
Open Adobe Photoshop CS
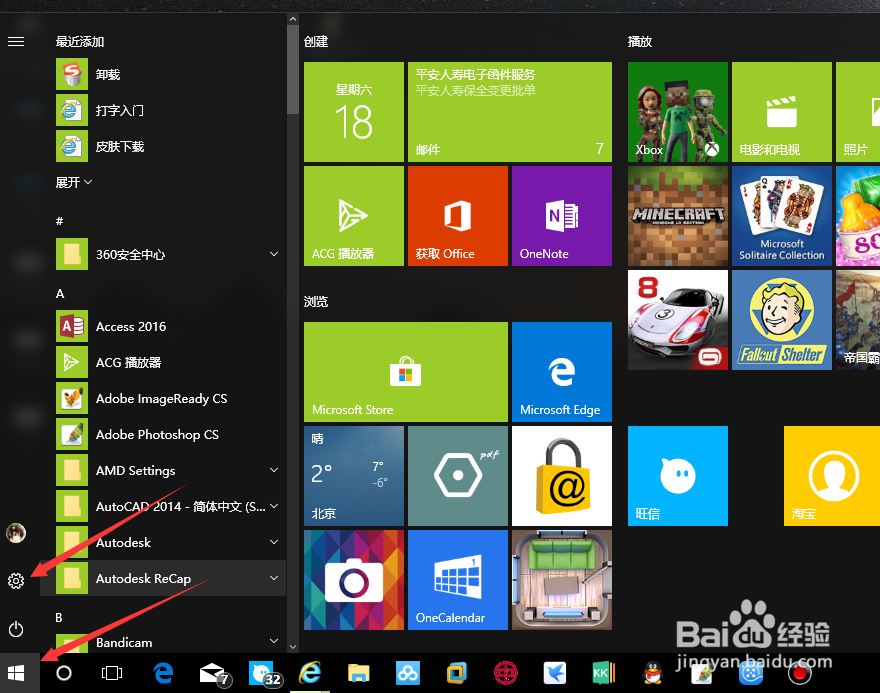pos(171,434)
